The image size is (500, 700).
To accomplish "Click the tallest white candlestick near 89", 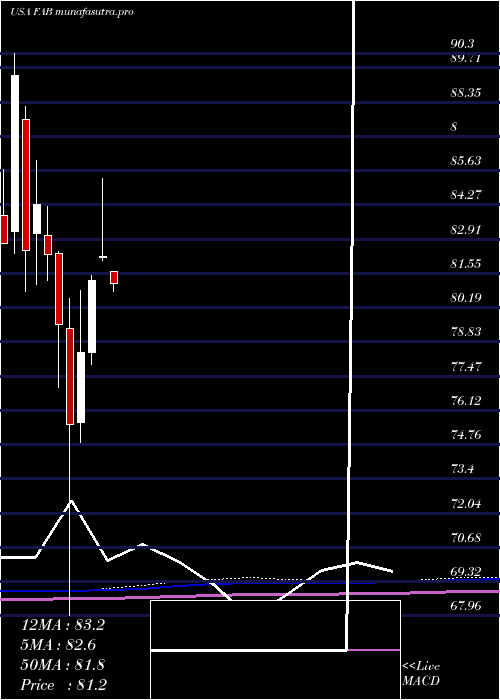I will [15, 153].
